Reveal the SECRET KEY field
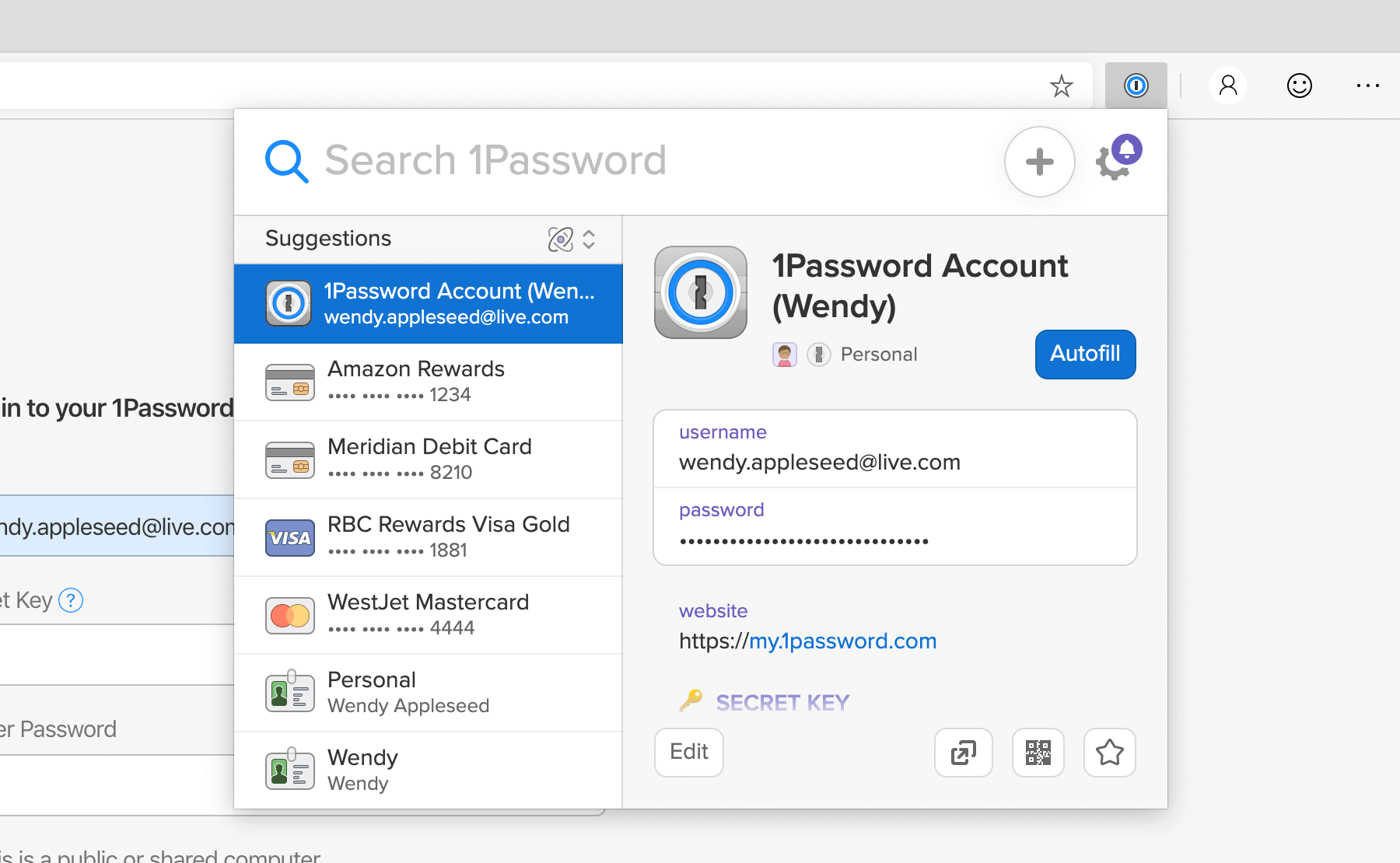 (x=782, y=701)
